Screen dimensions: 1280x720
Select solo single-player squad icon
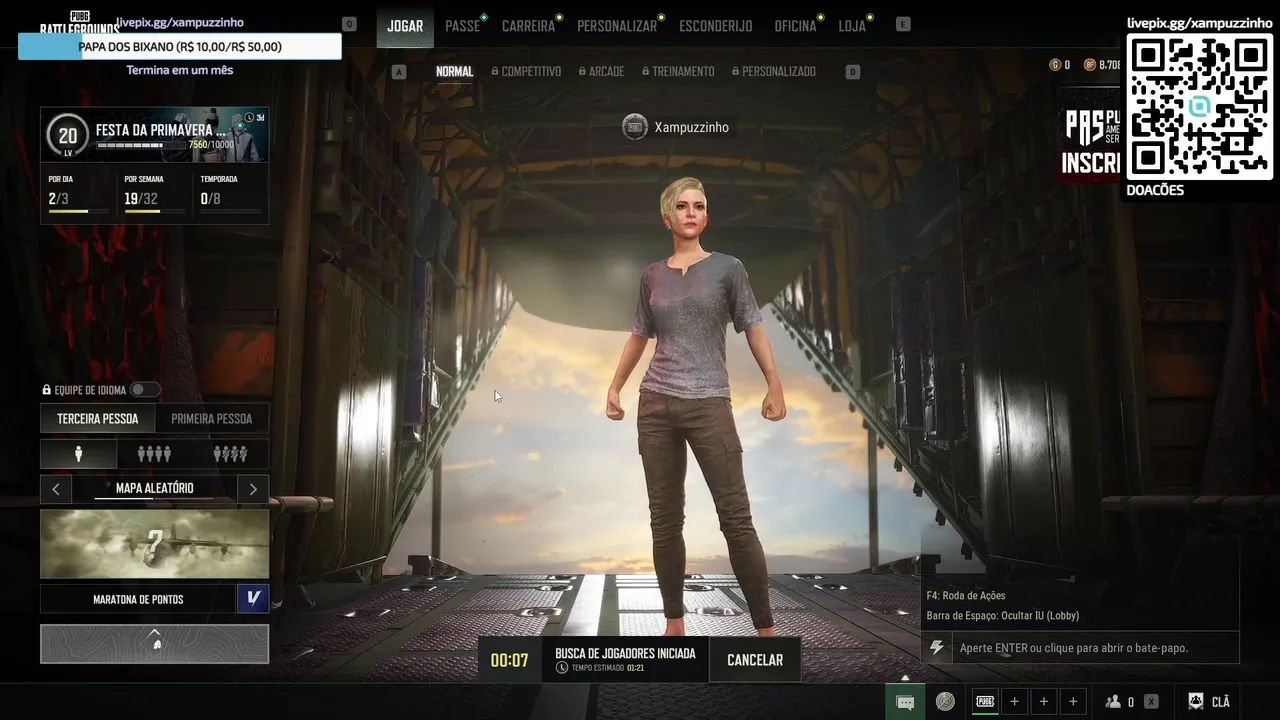78,454
